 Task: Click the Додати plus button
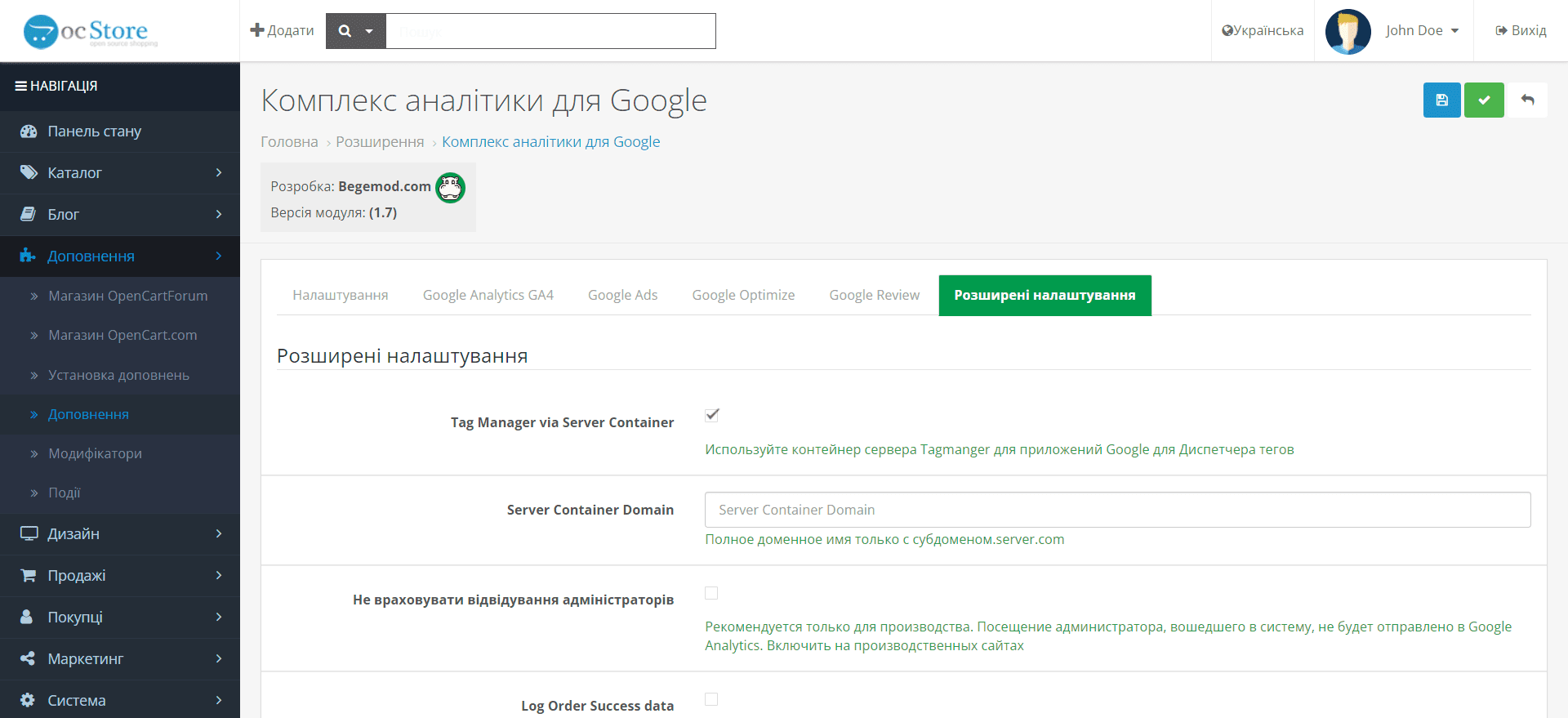(x=282, y=30)
